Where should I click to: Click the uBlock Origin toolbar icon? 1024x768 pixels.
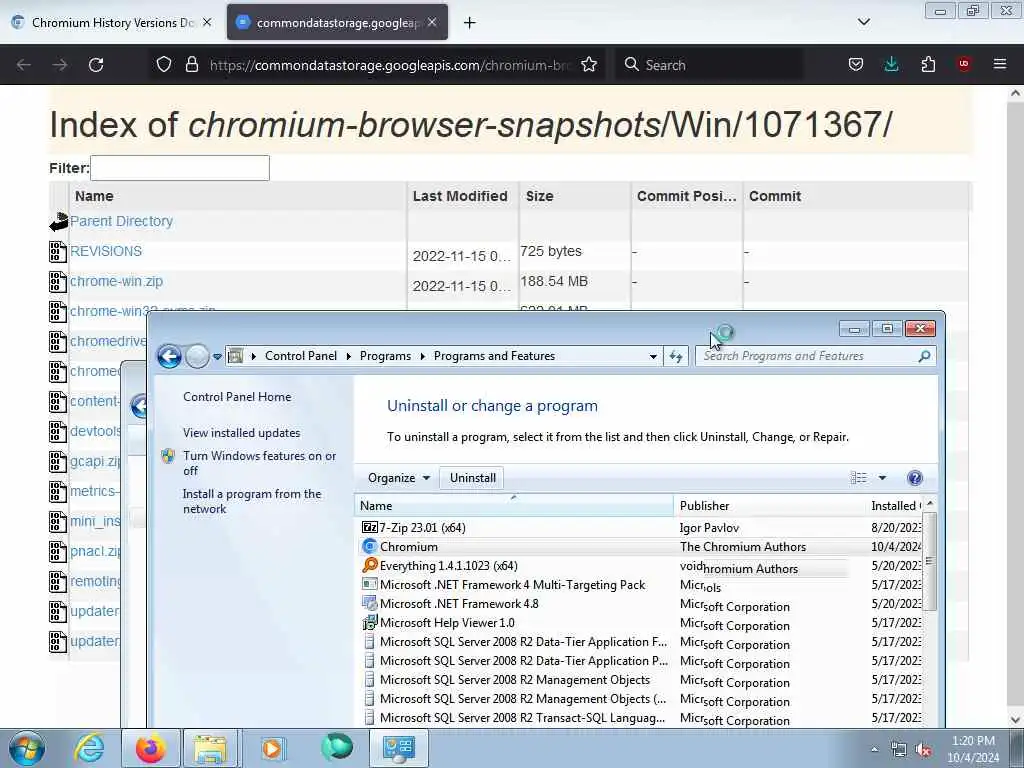click(x=964, y=64)
